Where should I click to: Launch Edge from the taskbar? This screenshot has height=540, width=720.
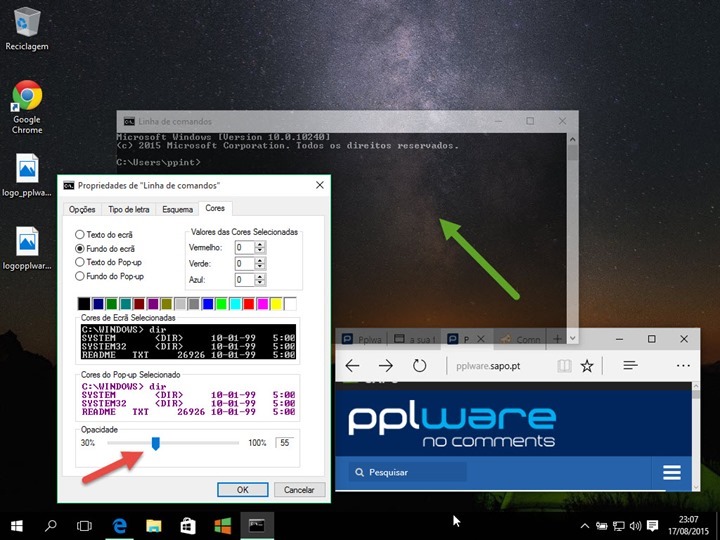point(119,526)
